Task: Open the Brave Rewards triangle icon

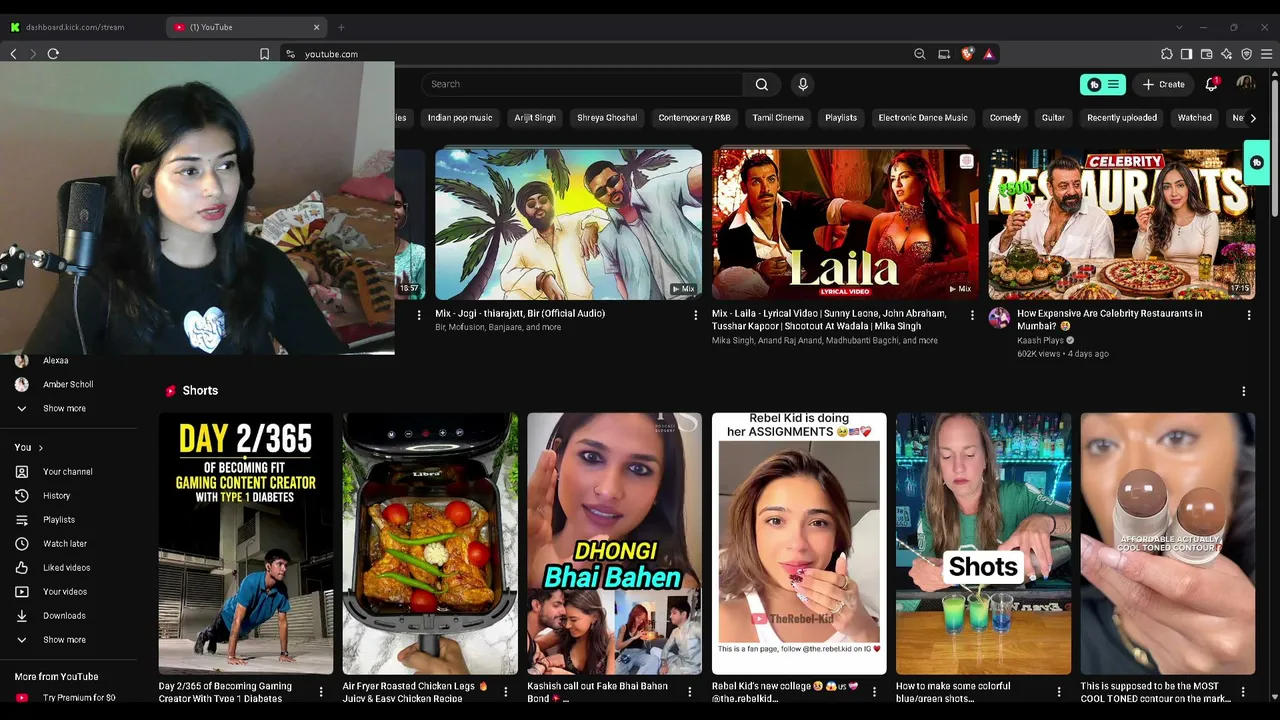Action: click(989, 54)
